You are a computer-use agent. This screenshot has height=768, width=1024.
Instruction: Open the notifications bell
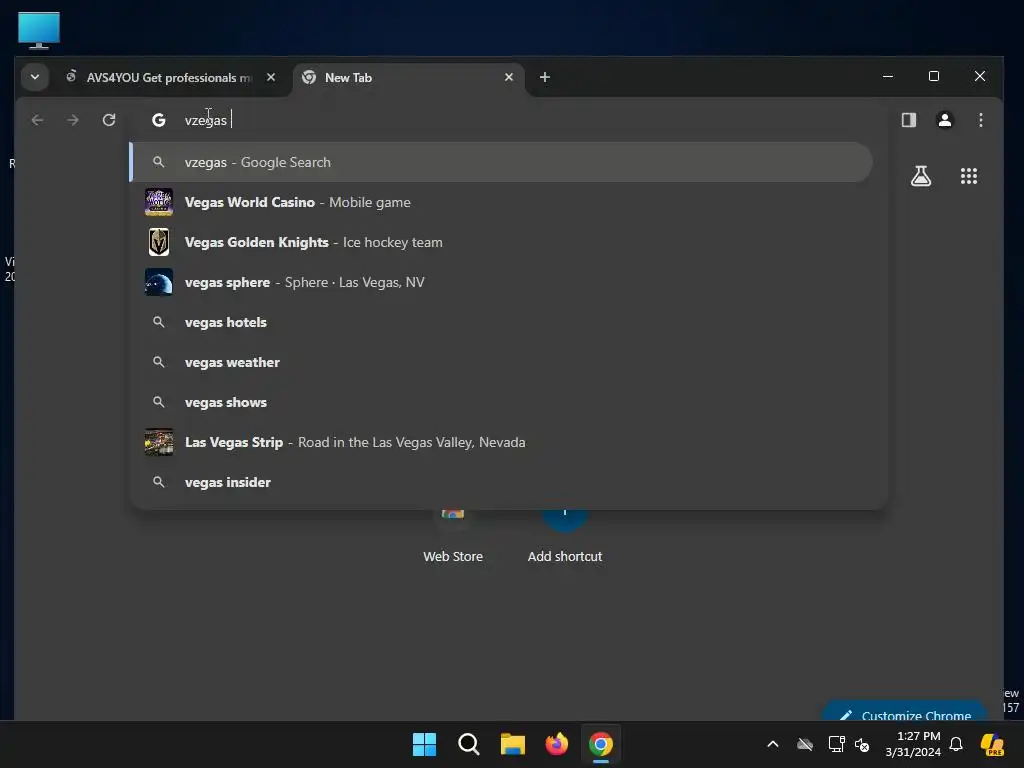pos(956,744)
